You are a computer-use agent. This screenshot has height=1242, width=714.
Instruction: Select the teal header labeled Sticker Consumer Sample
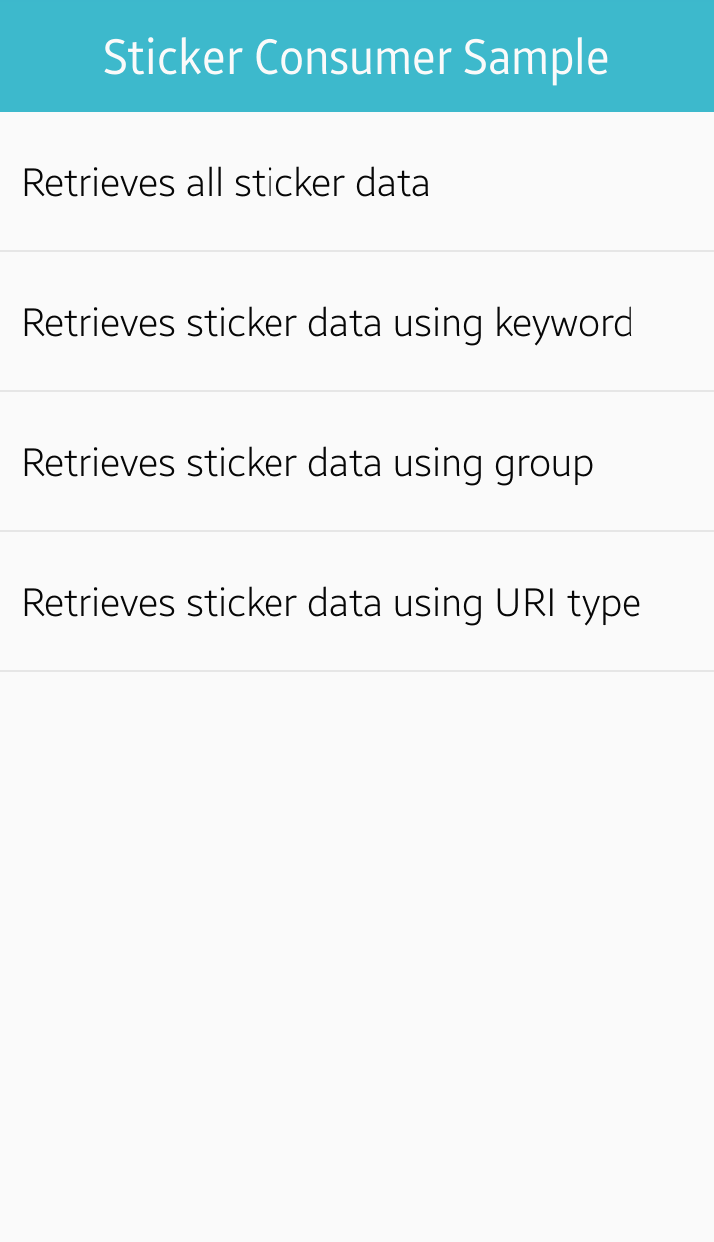[356, 57]
